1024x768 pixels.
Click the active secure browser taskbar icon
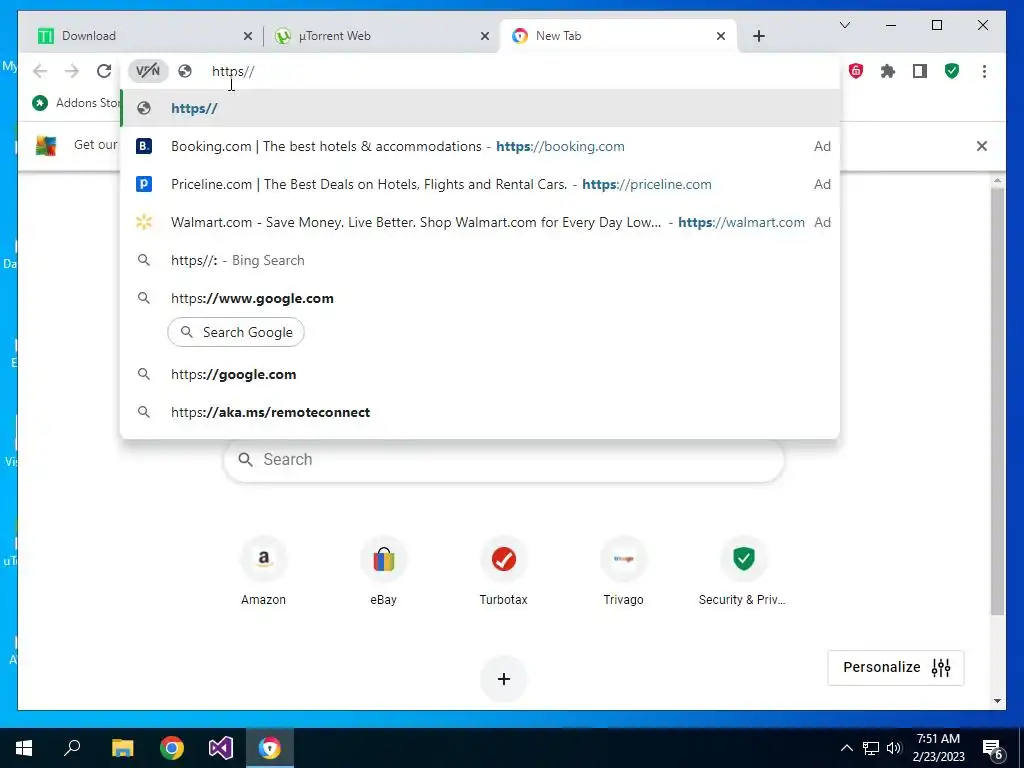[x=269, y=748]
